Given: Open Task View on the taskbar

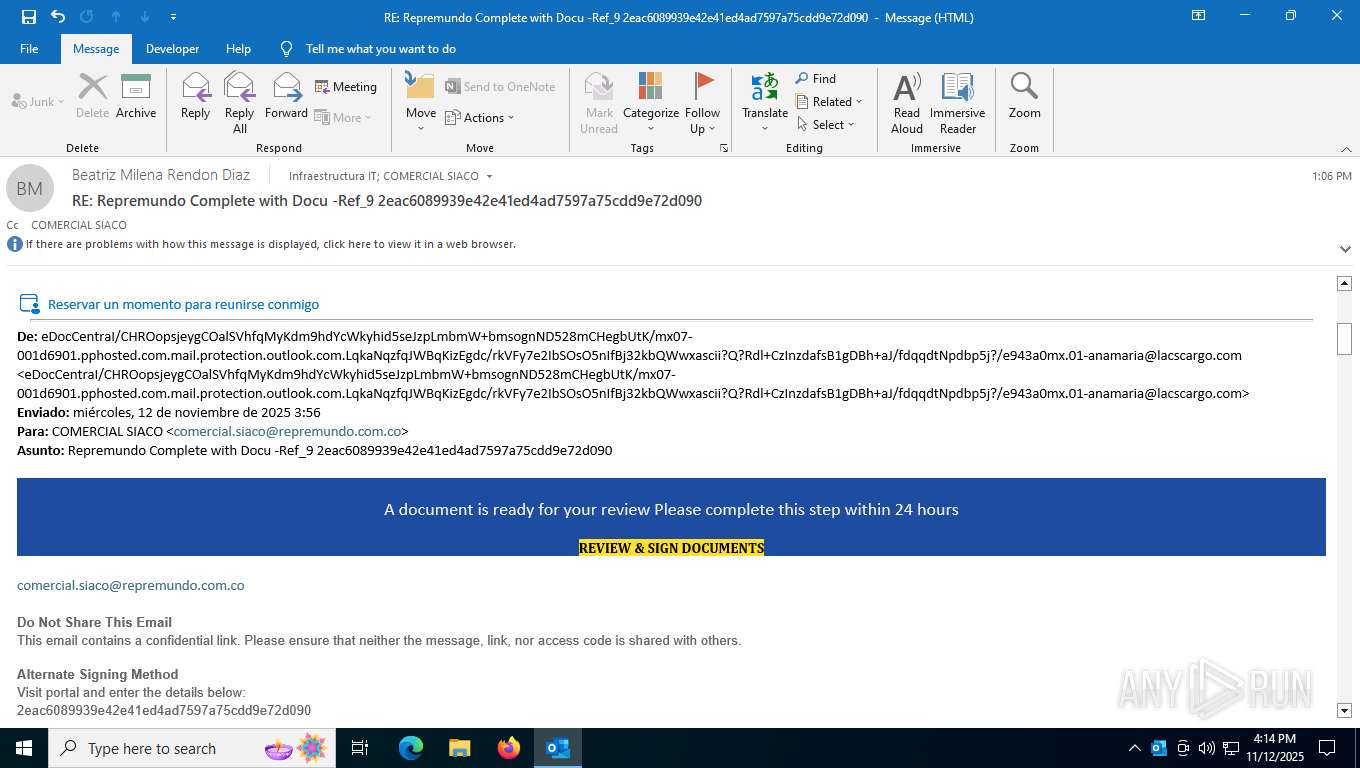Looking at the screenshot, I should pyautogui.click(x=360, y=748).
